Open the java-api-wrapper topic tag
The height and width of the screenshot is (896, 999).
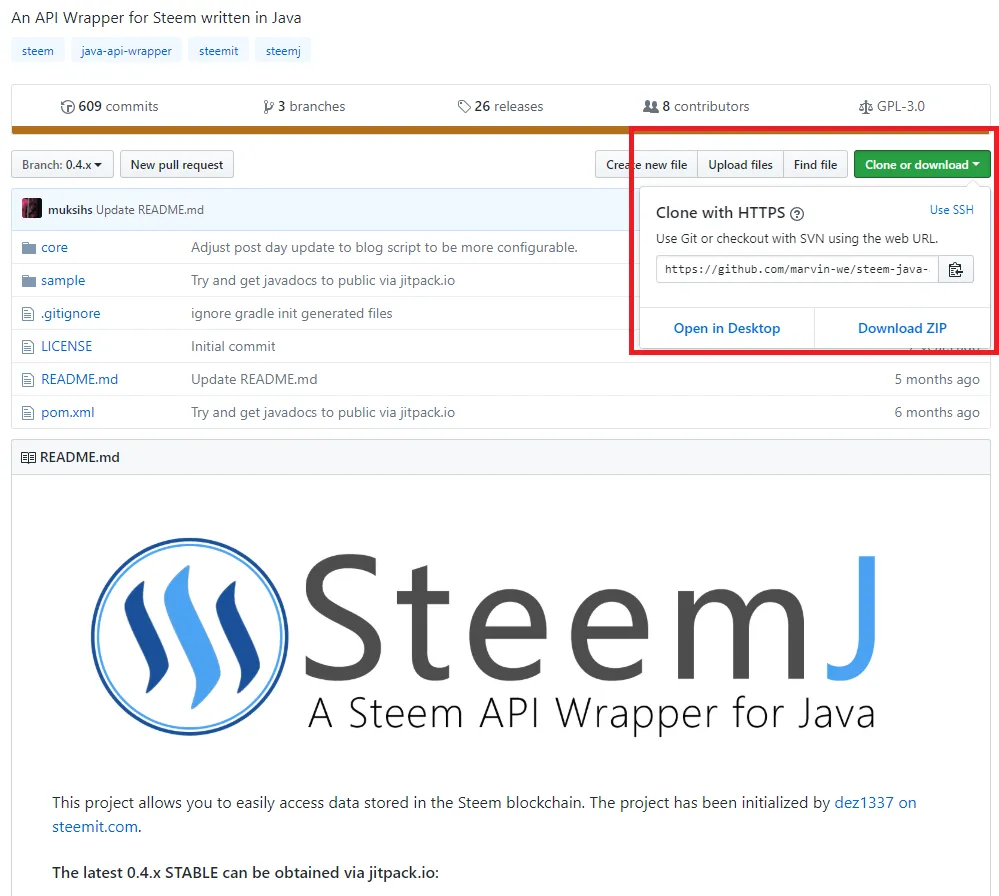pyautogui.click(x=126, y=51)
